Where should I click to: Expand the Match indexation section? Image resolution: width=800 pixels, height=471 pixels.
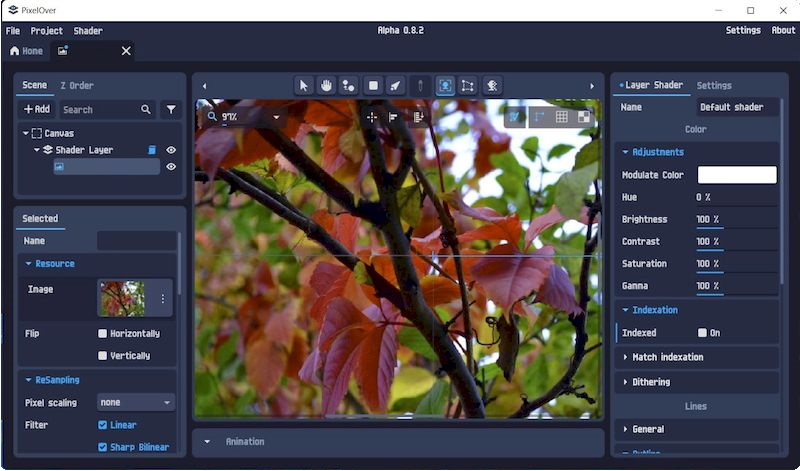[x=667, y=357]
